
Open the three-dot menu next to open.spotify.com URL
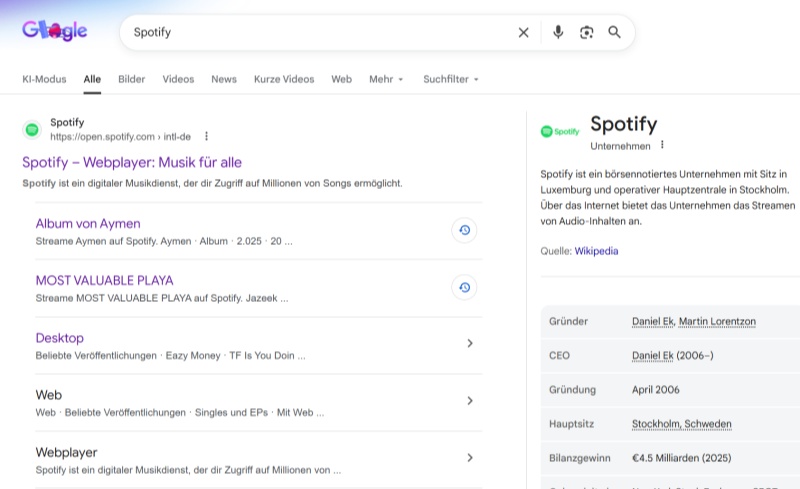[x=206, y=136]
